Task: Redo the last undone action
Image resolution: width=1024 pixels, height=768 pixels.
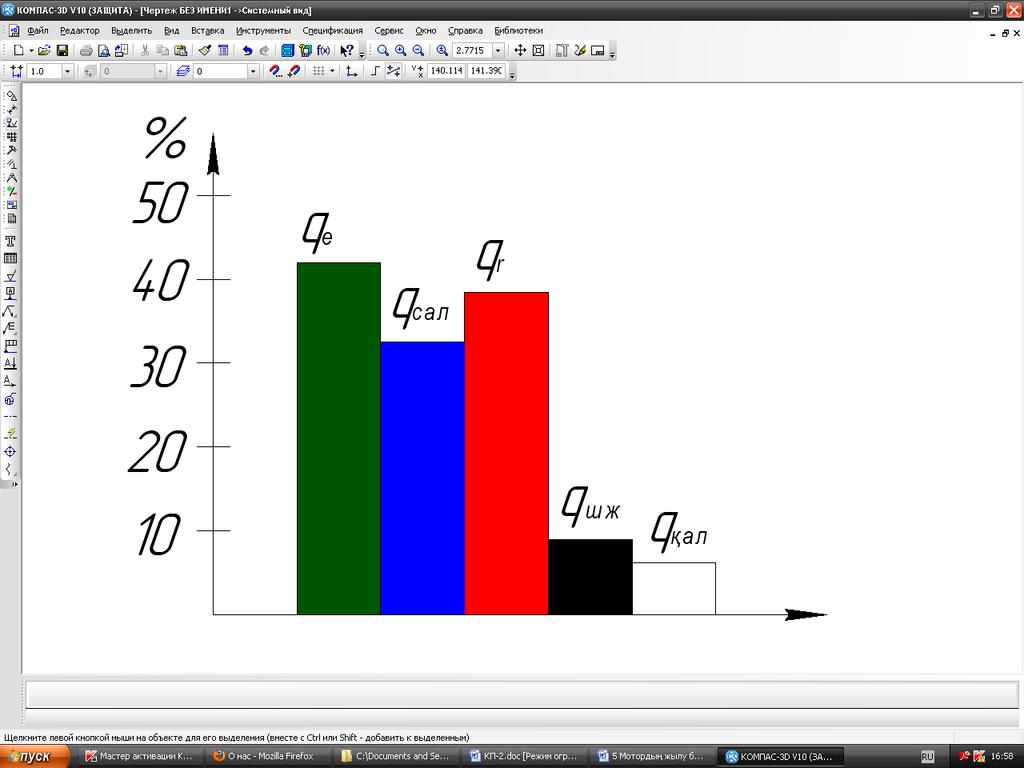Action: pos(264,50)
